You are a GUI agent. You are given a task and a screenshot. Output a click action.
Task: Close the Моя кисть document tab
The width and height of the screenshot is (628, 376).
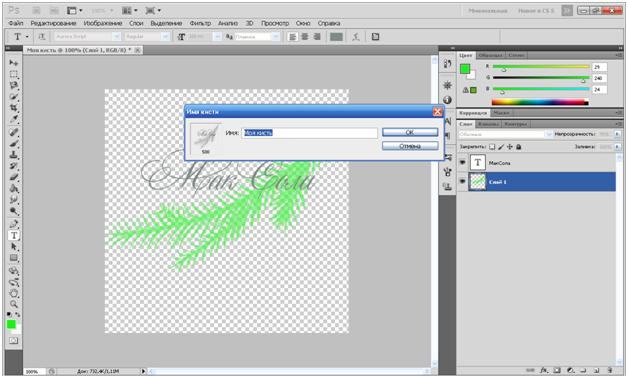click(x=137, y=50)
